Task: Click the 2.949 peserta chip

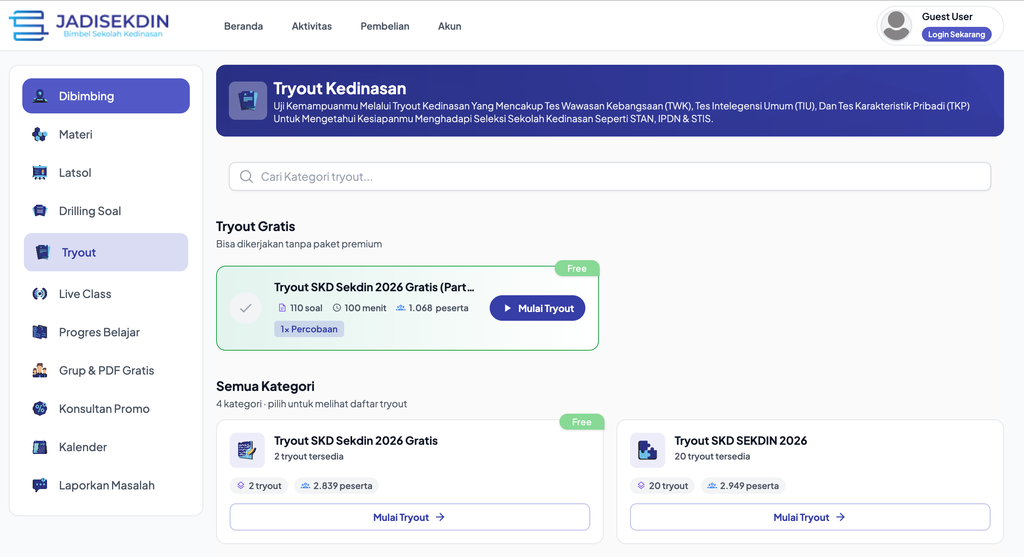Action: point(743,486)
